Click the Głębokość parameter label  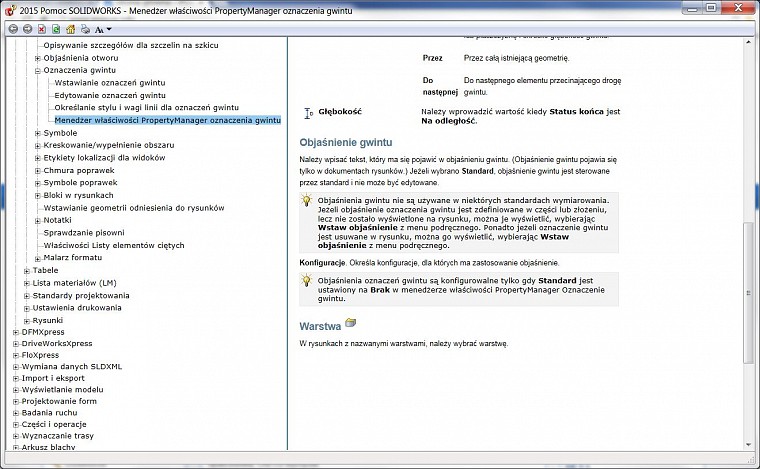[x=340, y=111]
